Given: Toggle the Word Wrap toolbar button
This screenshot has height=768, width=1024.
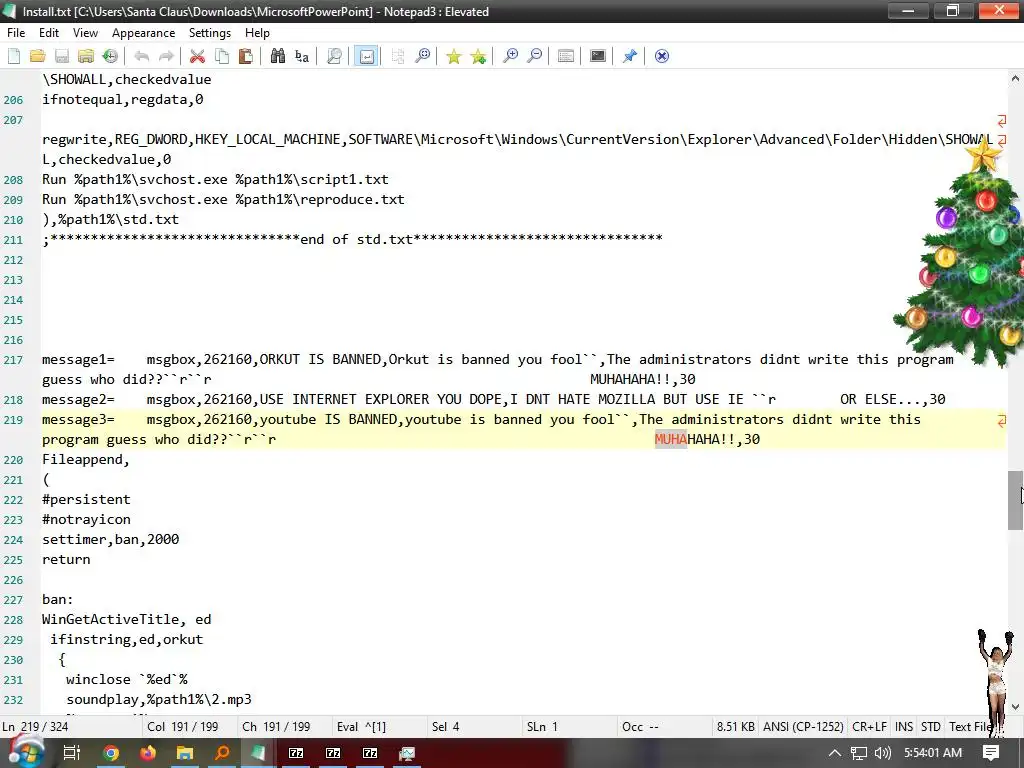Looking at the screenshot, I should tap(366, 56).
